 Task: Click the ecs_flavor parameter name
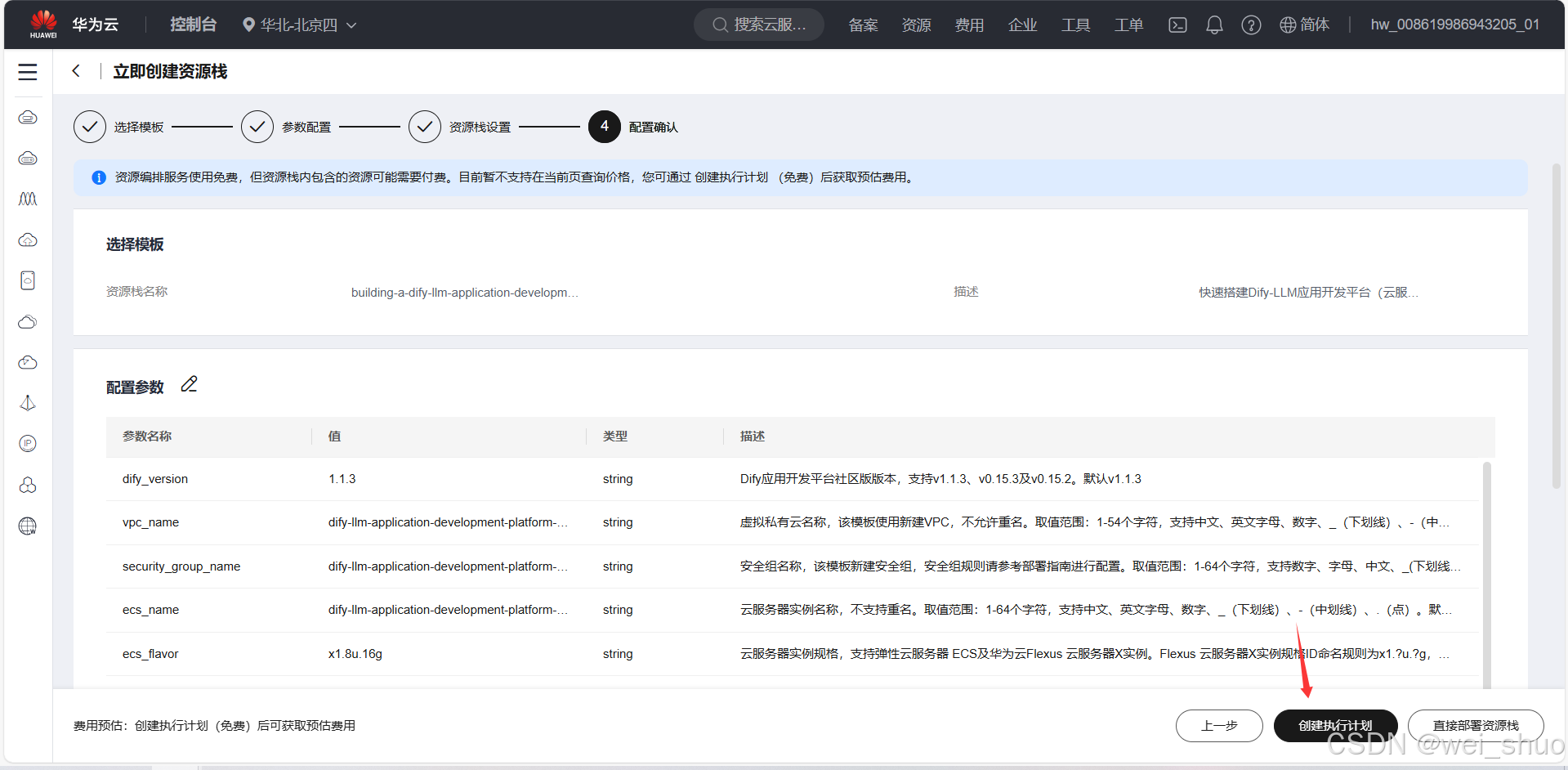pyautogui.click(x=150, y=654)
